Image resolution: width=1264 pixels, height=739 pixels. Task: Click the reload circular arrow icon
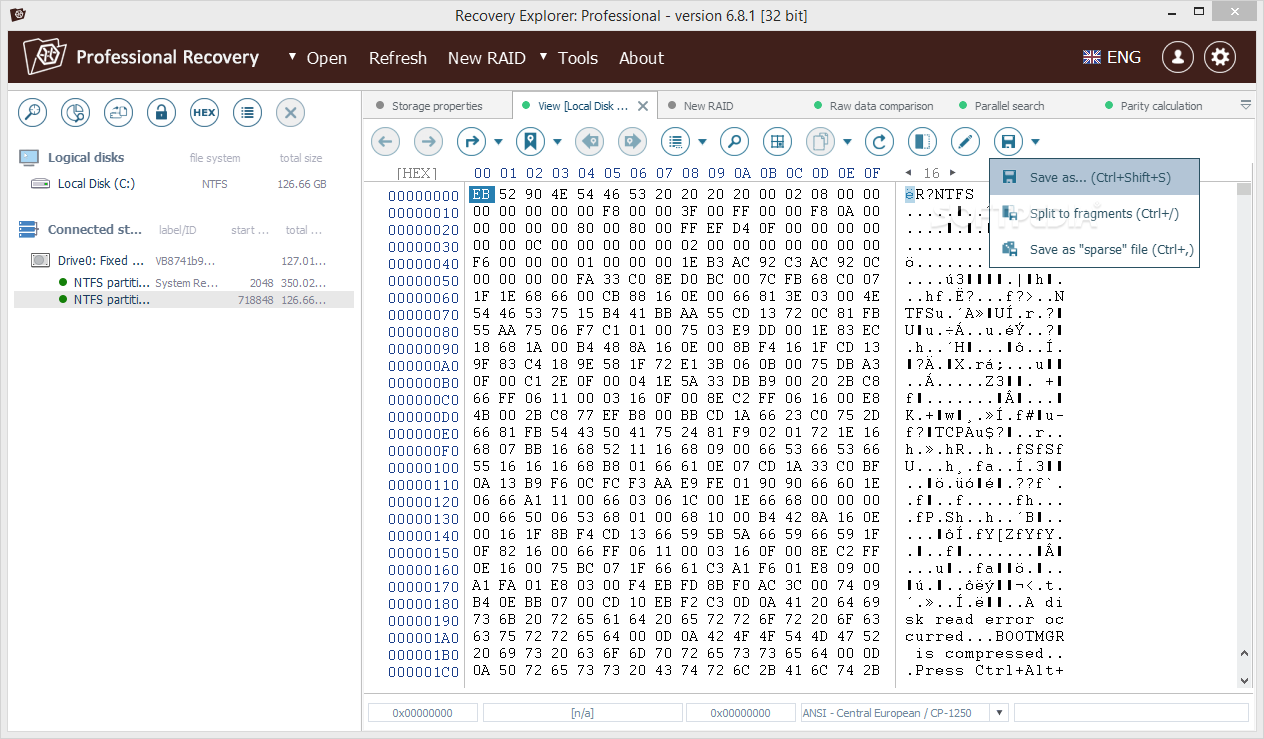pos(879,142)
